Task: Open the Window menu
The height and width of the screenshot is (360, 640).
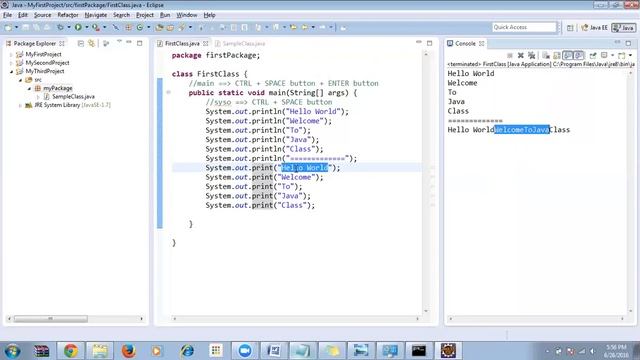Action: pos(187,15)
